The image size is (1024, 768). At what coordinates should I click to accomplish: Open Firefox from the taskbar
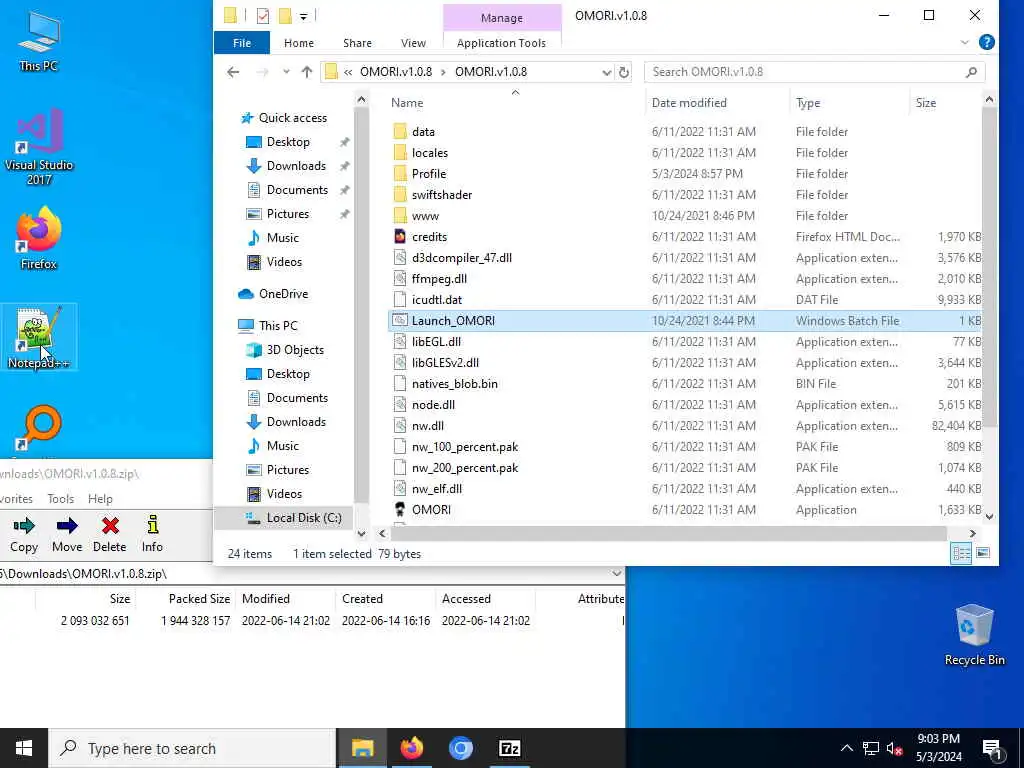click(x=411, y=748)
